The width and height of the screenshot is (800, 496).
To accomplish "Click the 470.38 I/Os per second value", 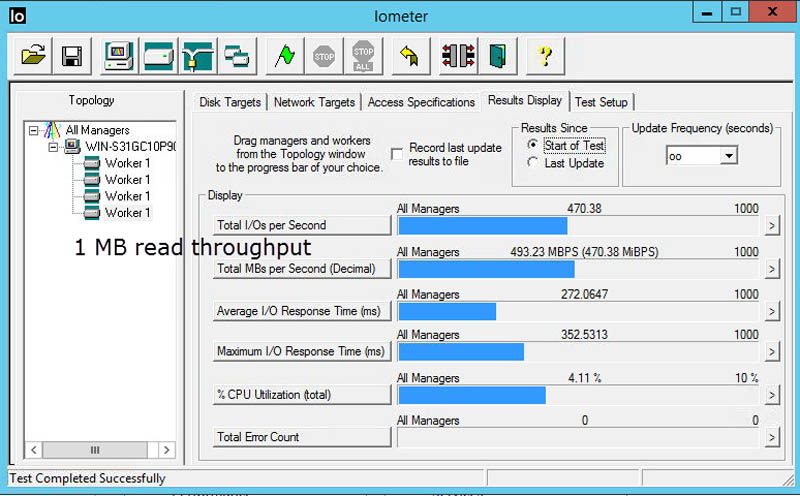I will pos(584,209).
